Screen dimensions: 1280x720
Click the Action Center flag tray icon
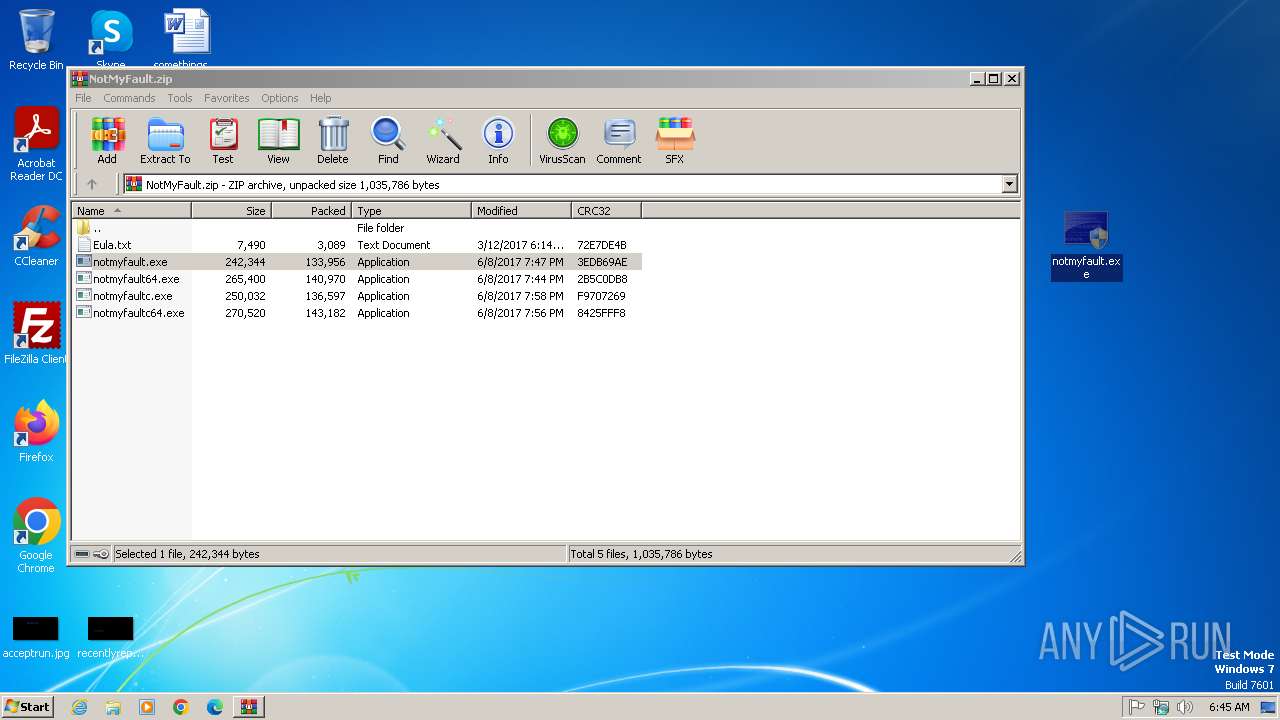click(x=1137, y=707)
